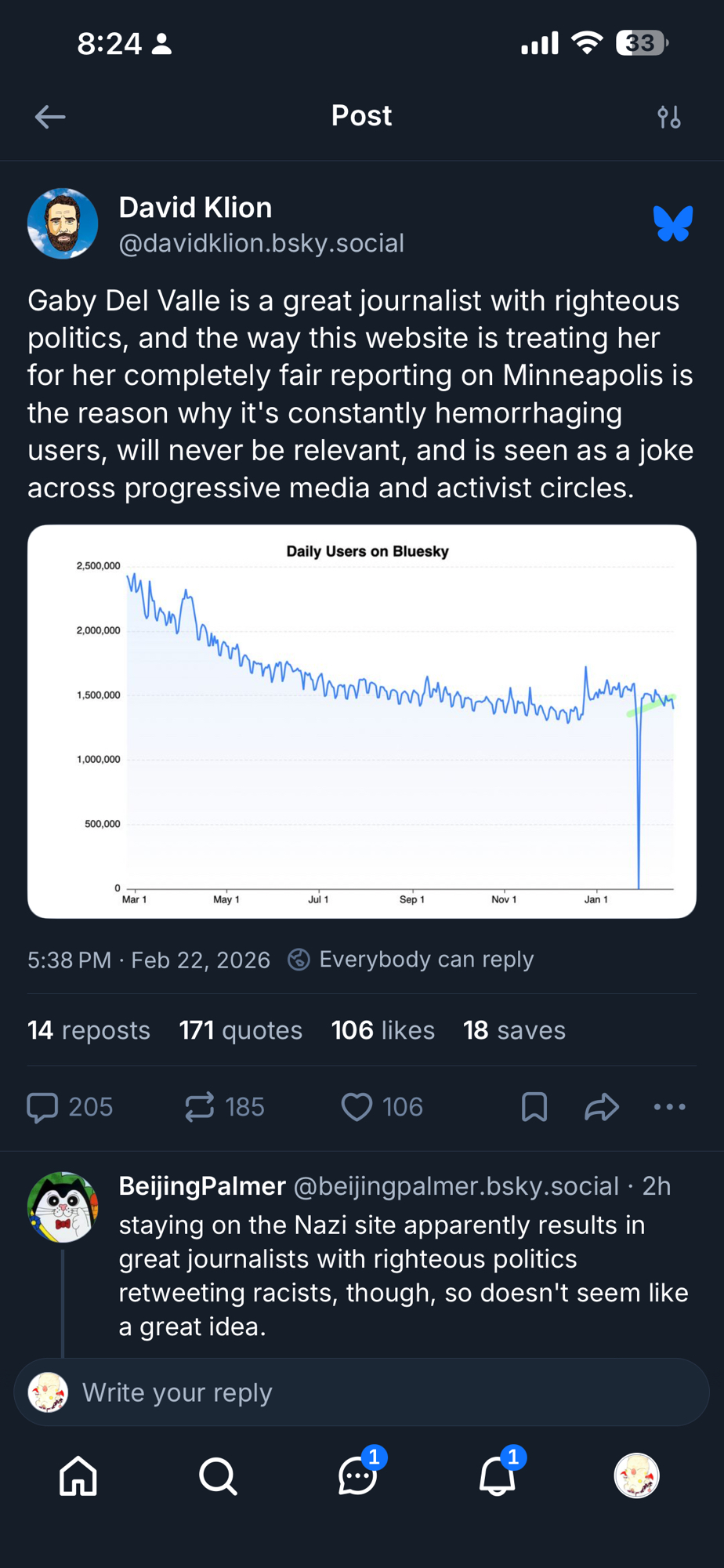Open the Daily Users on Bluesky chart
This screenshot has width=724, height=1568.
[362, 721]
